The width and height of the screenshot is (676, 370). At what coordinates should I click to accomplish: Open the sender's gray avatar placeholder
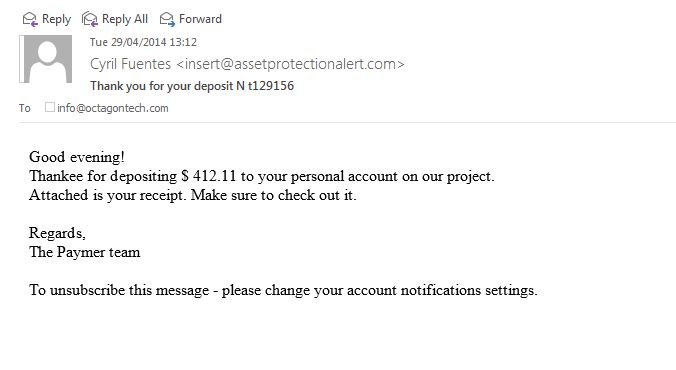[48, 59]
